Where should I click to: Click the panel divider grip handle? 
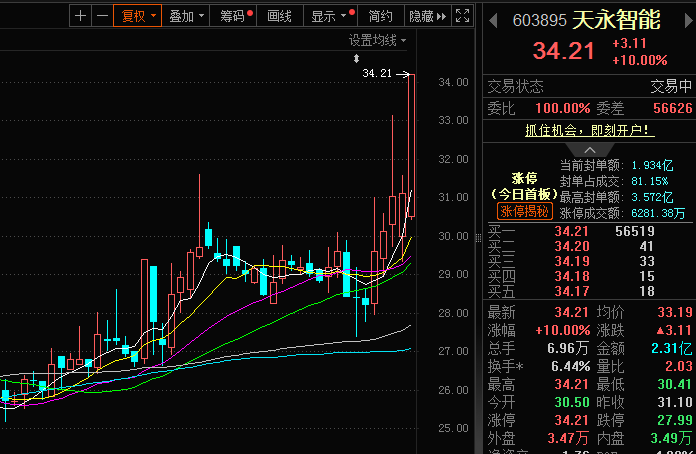click(x=478, y=238)
